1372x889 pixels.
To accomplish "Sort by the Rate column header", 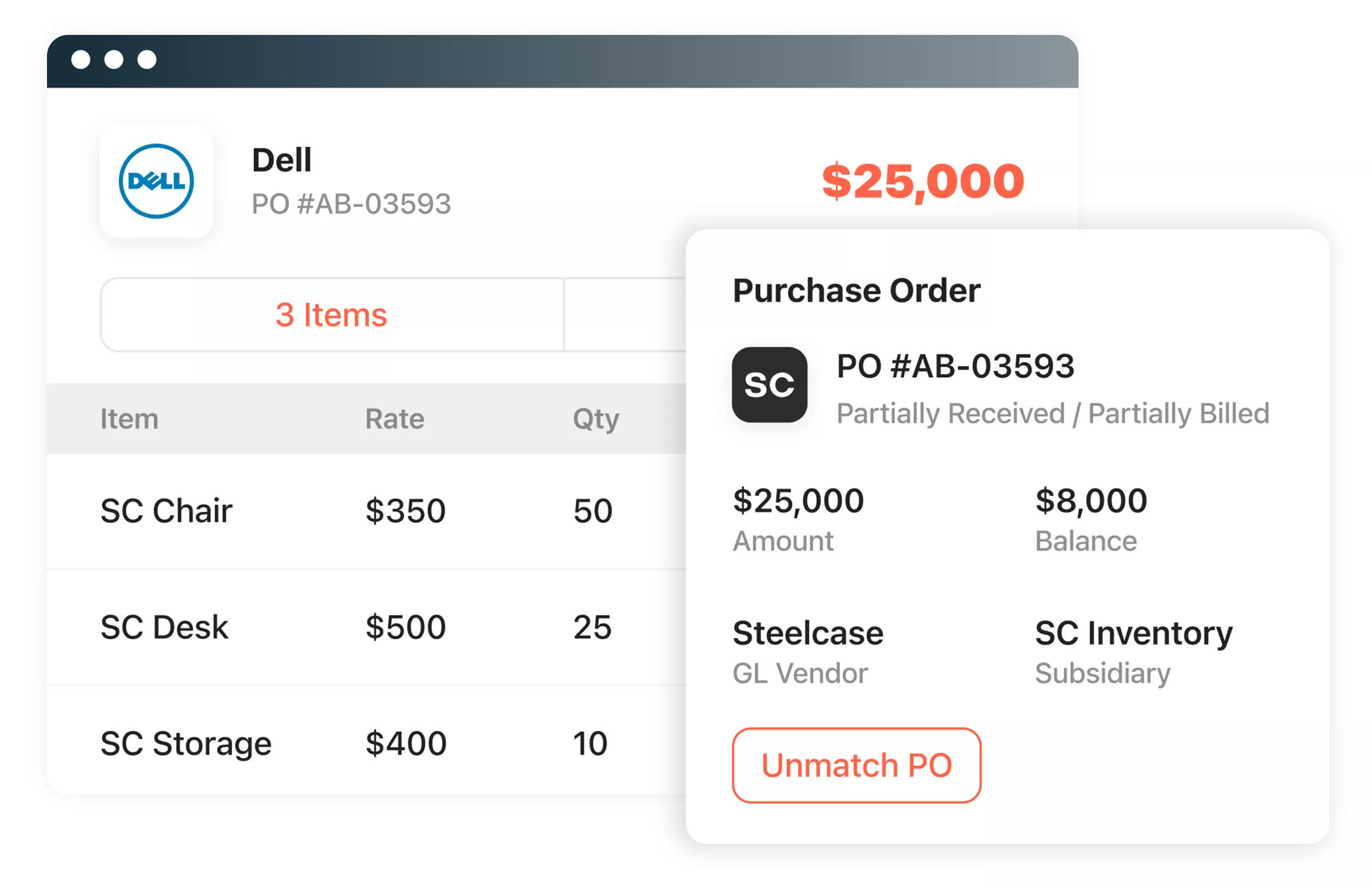I will click(x=394, y=419).
